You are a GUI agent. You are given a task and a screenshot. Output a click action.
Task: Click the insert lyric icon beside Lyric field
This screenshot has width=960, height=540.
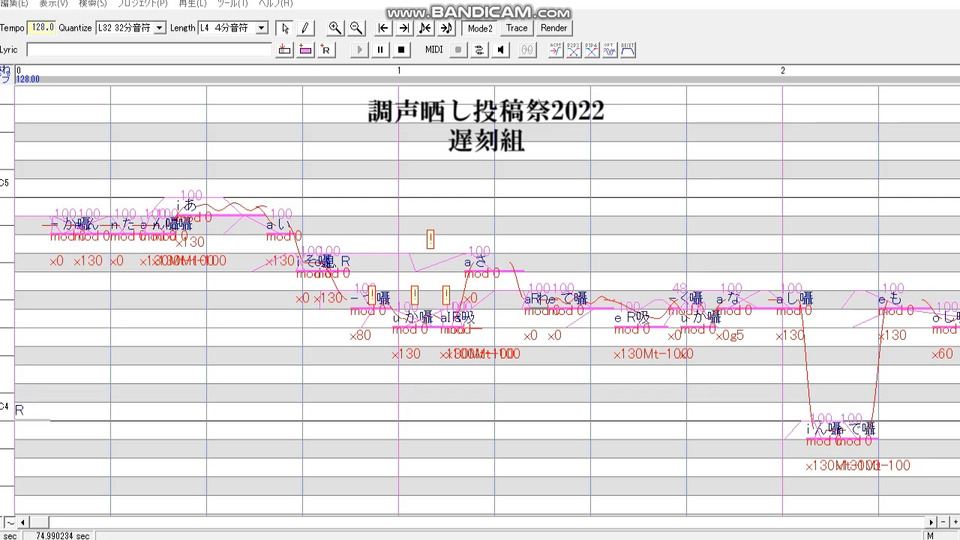click(x=285, y=50)
